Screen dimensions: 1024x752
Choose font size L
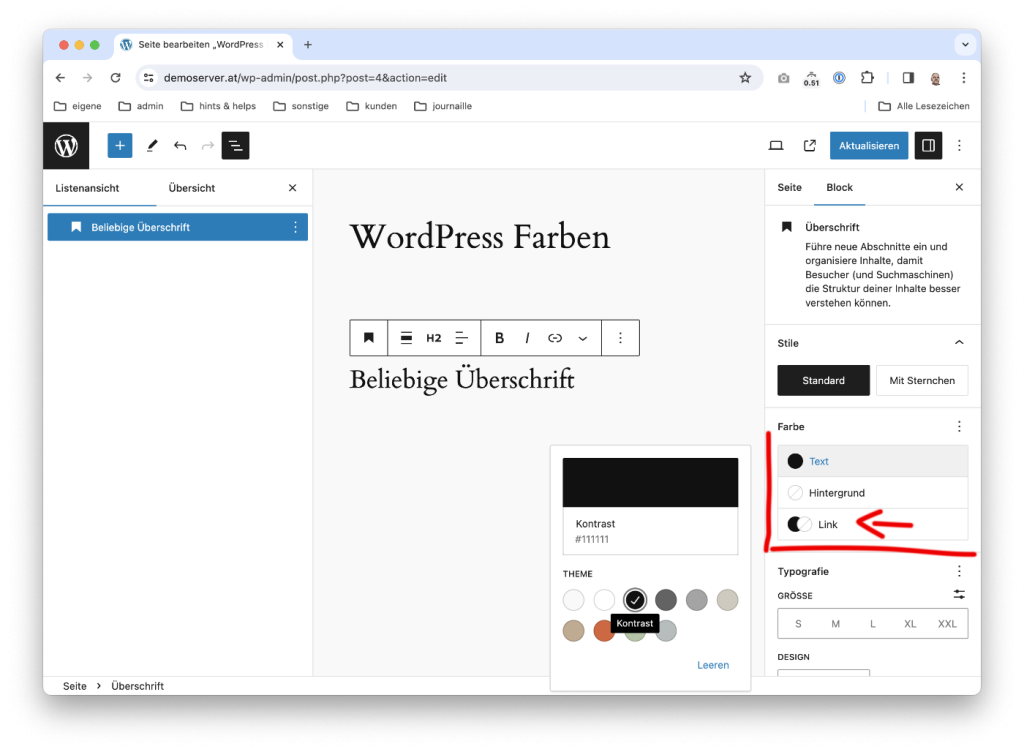click(872, 624)
